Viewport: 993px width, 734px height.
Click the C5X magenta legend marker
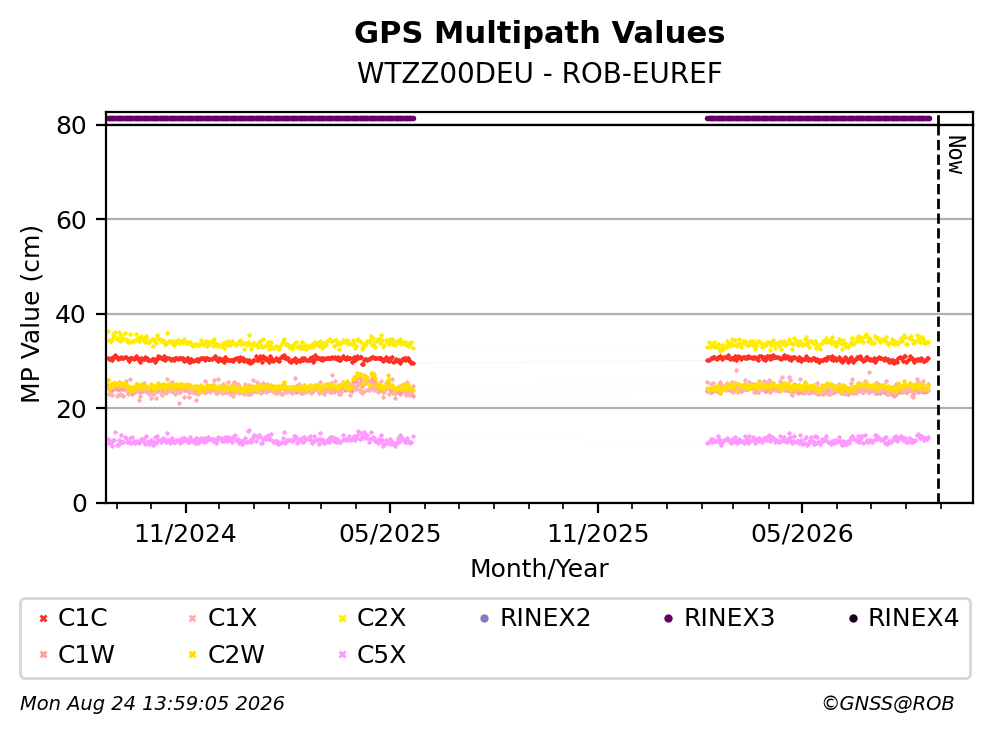pos(343,654)
